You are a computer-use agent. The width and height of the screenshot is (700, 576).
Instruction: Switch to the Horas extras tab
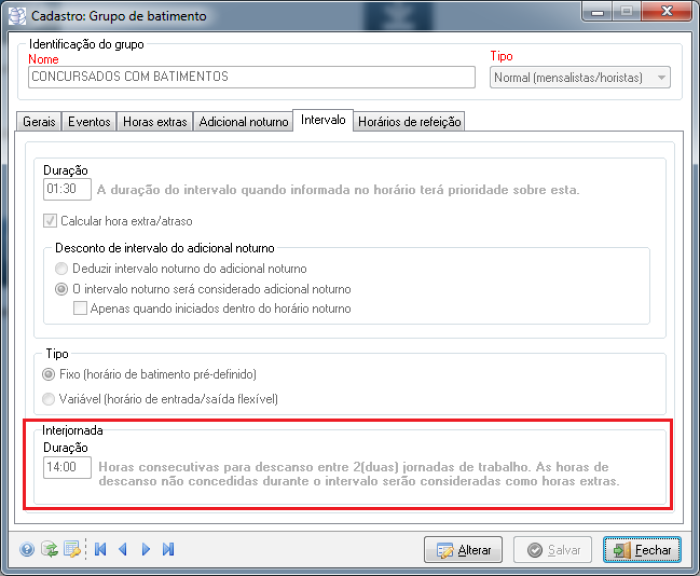point(154,122)
